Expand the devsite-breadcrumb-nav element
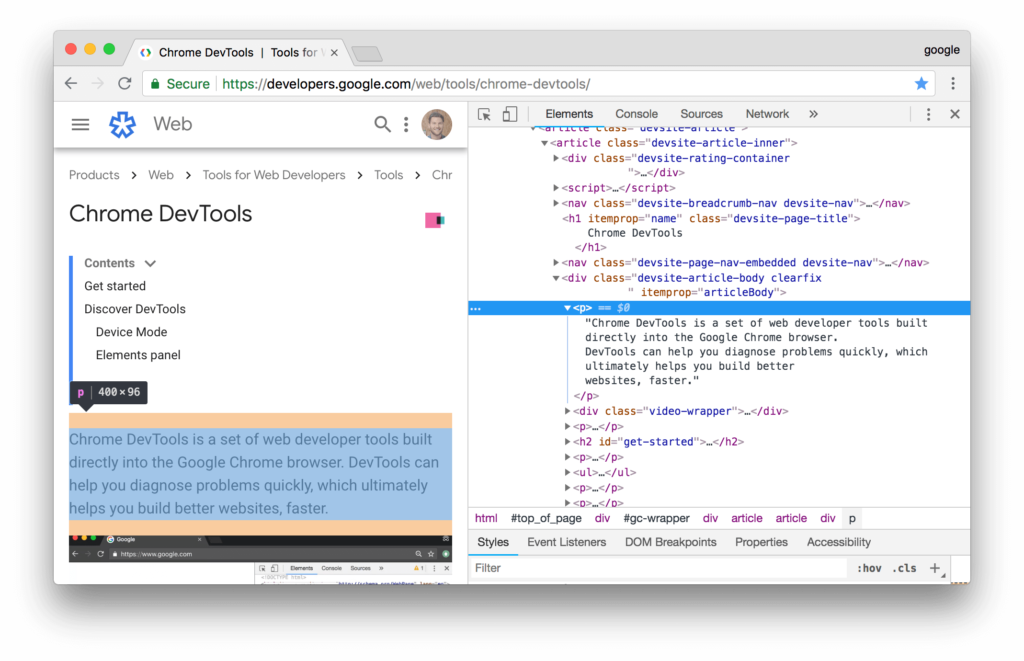 (556, 203)
